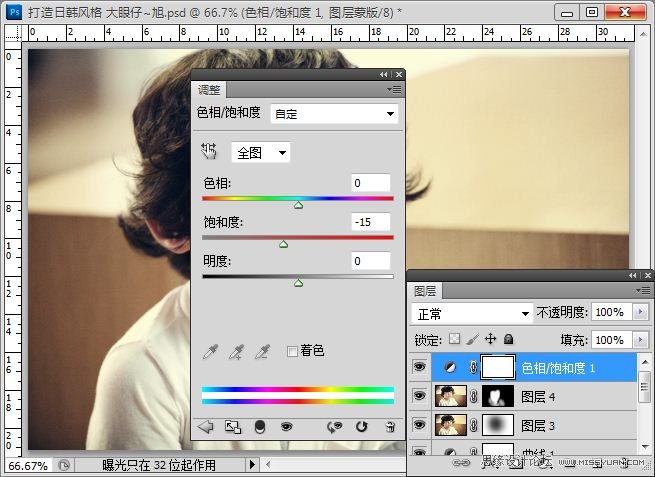Click the mask link icon on 色相/饱和度 1
Viewport: 655px width, 477px height.
473,368
